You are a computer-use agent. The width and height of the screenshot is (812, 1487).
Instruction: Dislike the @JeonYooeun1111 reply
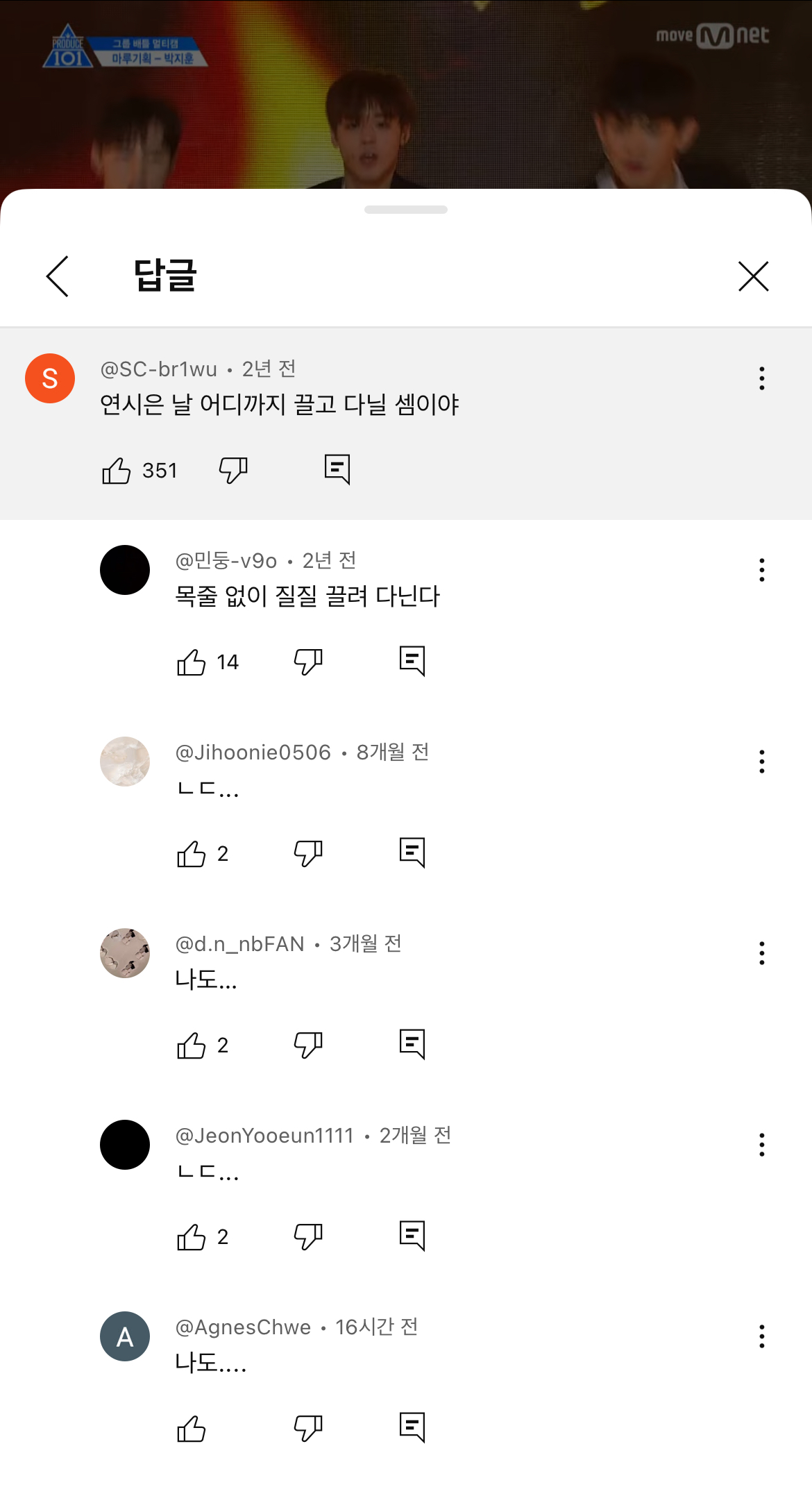coord(308,1237)
